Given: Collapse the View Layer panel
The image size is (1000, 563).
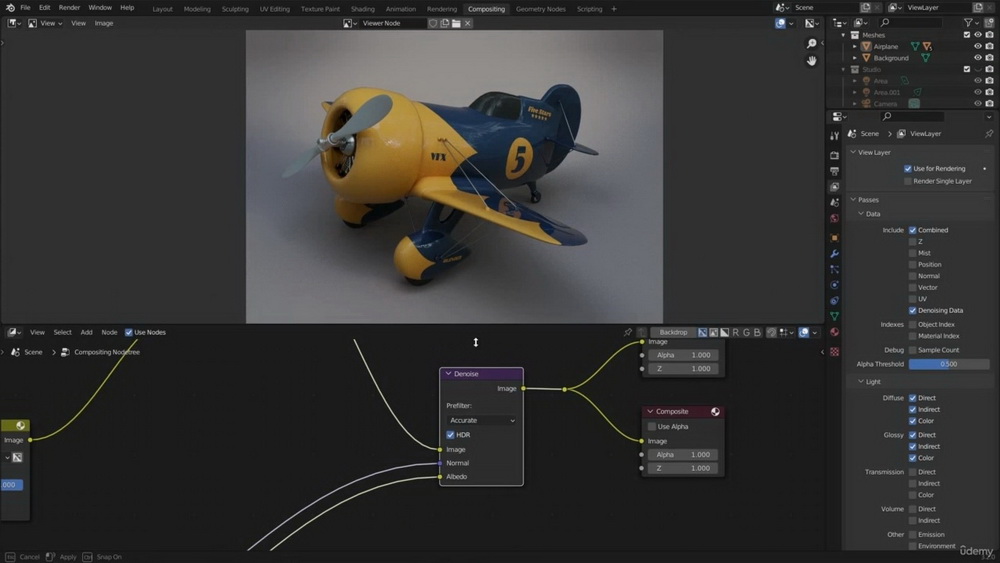Looking at the screenshot, I should (x=853, y=152).
